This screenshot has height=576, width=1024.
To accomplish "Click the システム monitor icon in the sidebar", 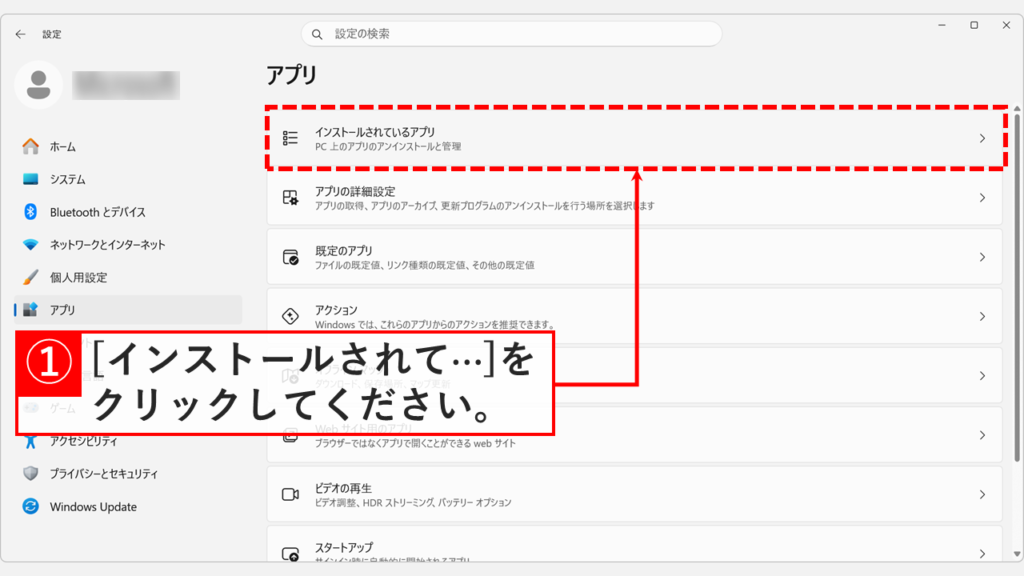I will [x=31, y=179].
